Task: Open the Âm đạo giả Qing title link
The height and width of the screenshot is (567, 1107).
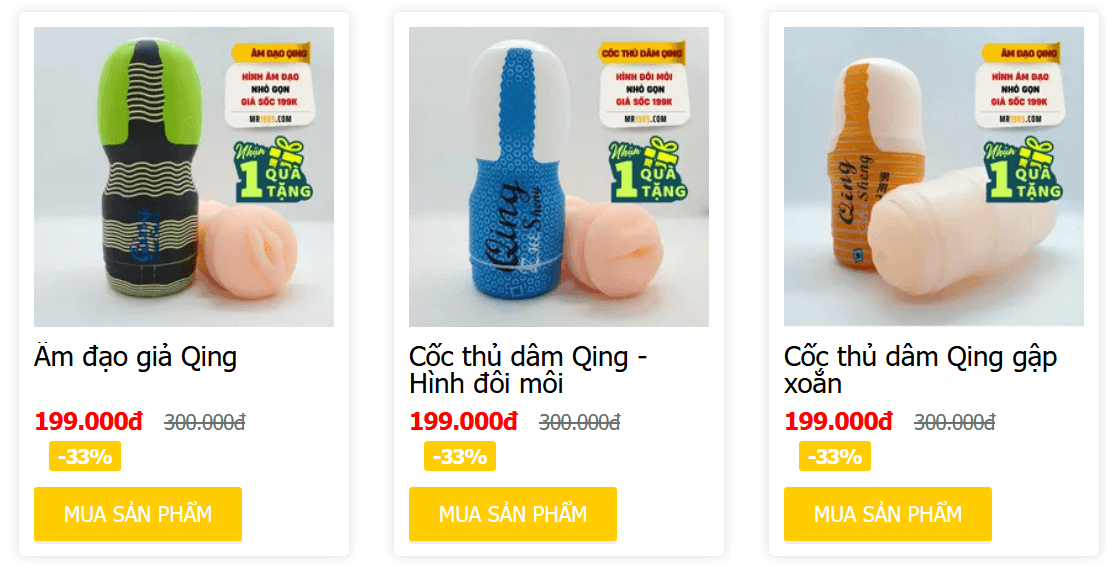Action: click(x=136, y=357)
